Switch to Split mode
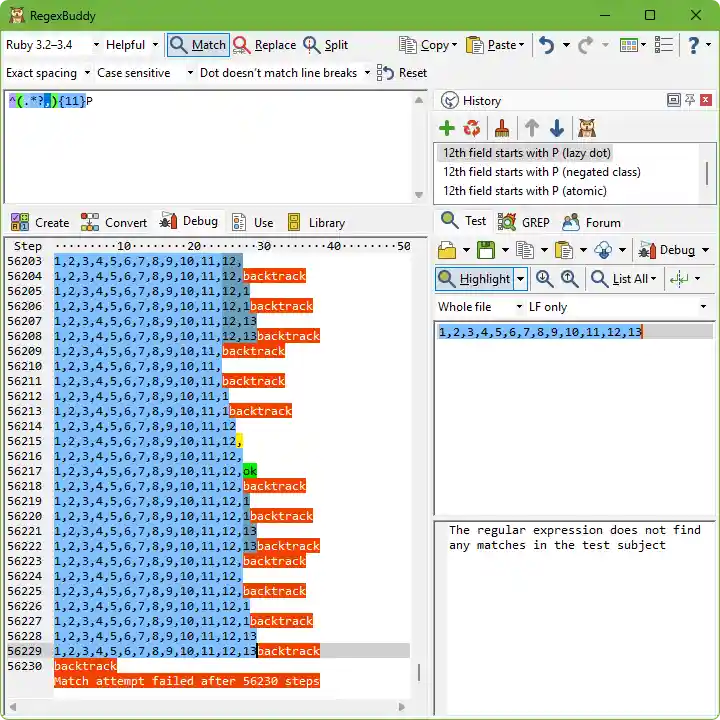This screenshot has height=720, width=720. 326,45
